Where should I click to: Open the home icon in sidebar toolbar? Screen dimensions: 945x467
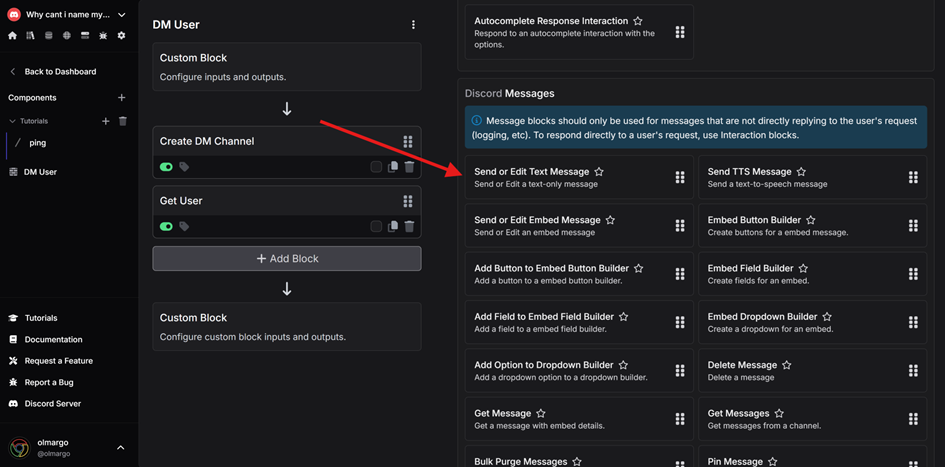coord(12,36)
